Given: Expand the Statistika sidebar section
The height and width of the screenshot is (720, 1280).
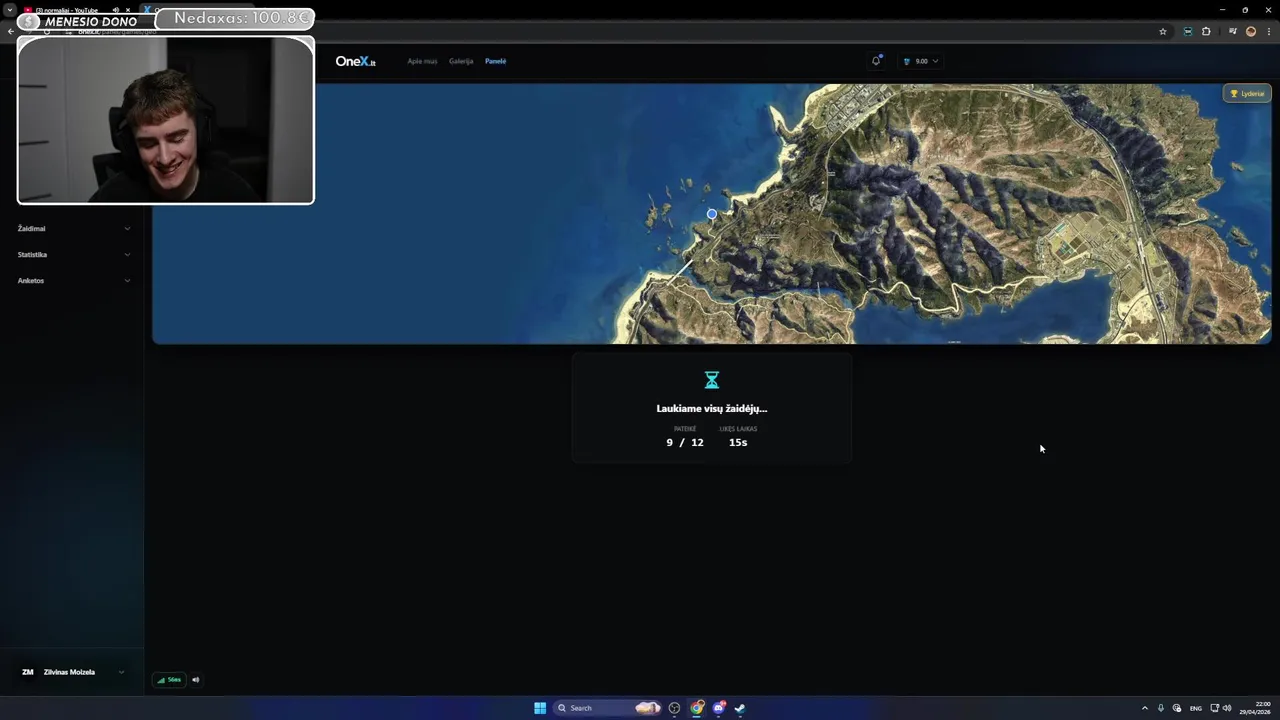Looking at the screenshot, I should pyautogui.click(x=73, y=254).
